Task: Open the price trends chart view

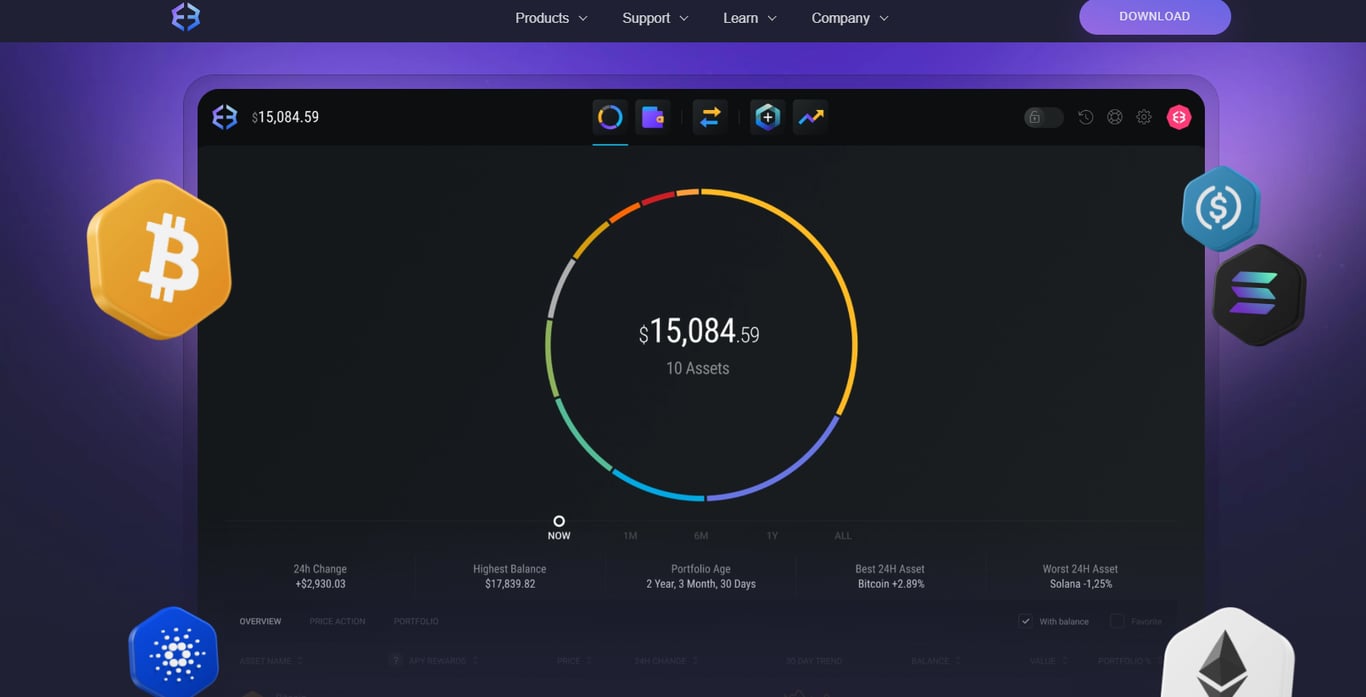Action: tap(810, 117)
